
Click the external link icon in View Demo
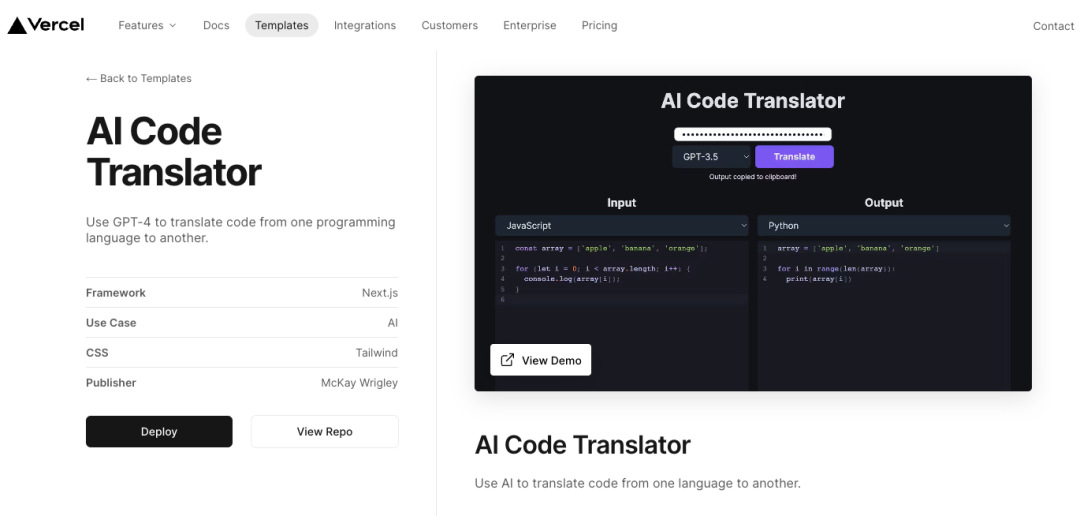point(507,360)
